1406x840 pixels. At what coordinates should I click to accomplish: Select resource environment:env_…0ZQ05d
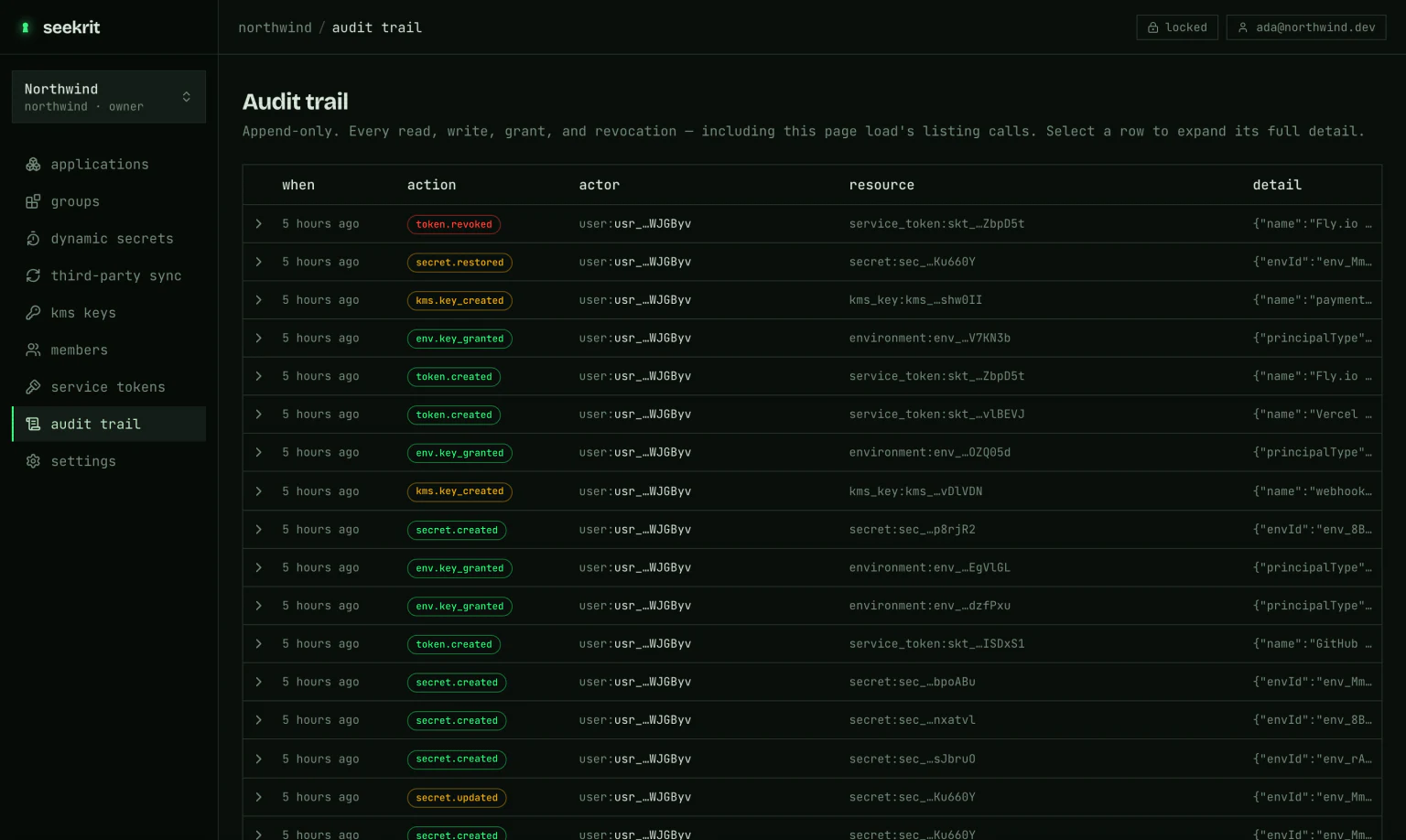click(929, 453)
